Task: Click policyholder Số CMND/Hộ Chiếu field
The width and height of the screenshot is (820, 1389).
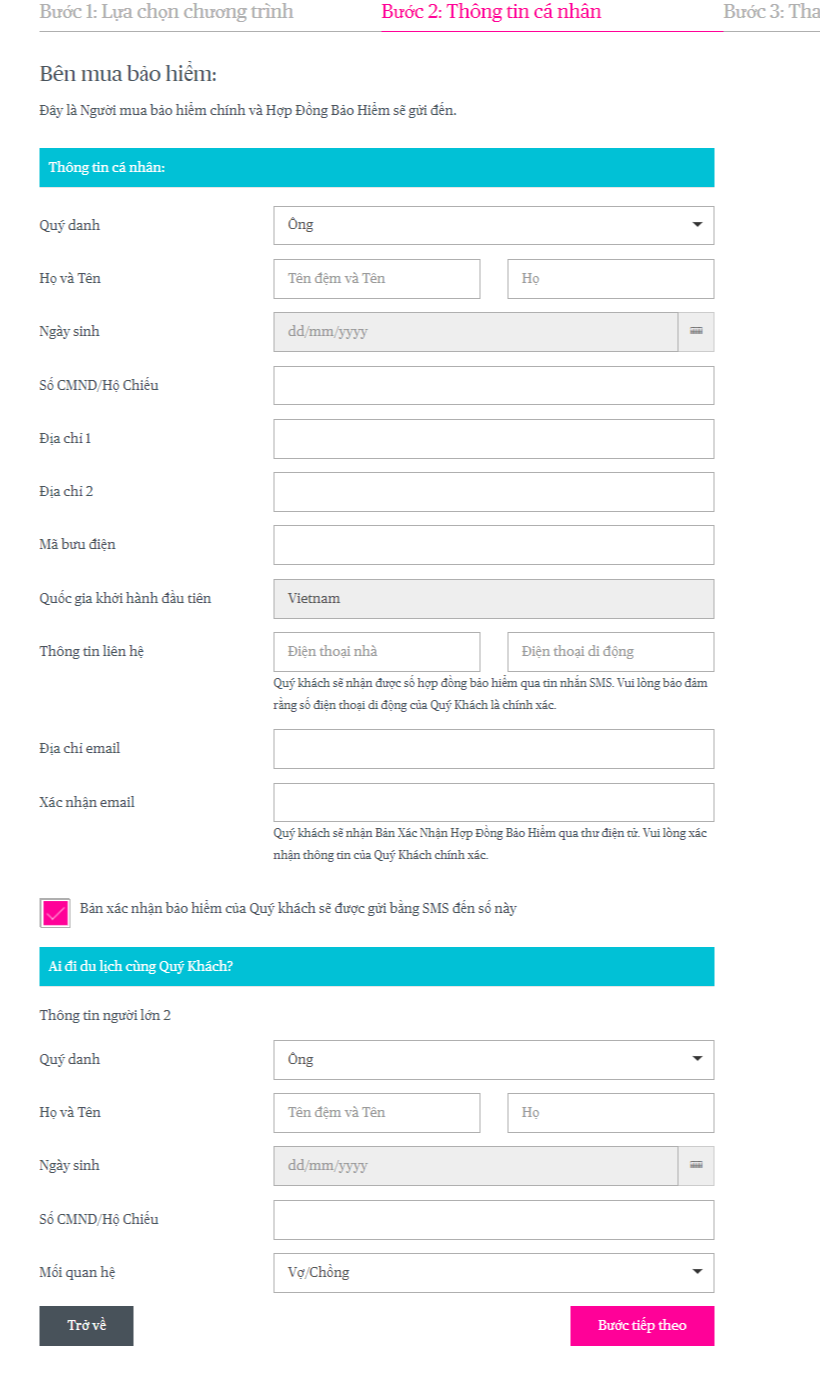Action: coord(494,385)
